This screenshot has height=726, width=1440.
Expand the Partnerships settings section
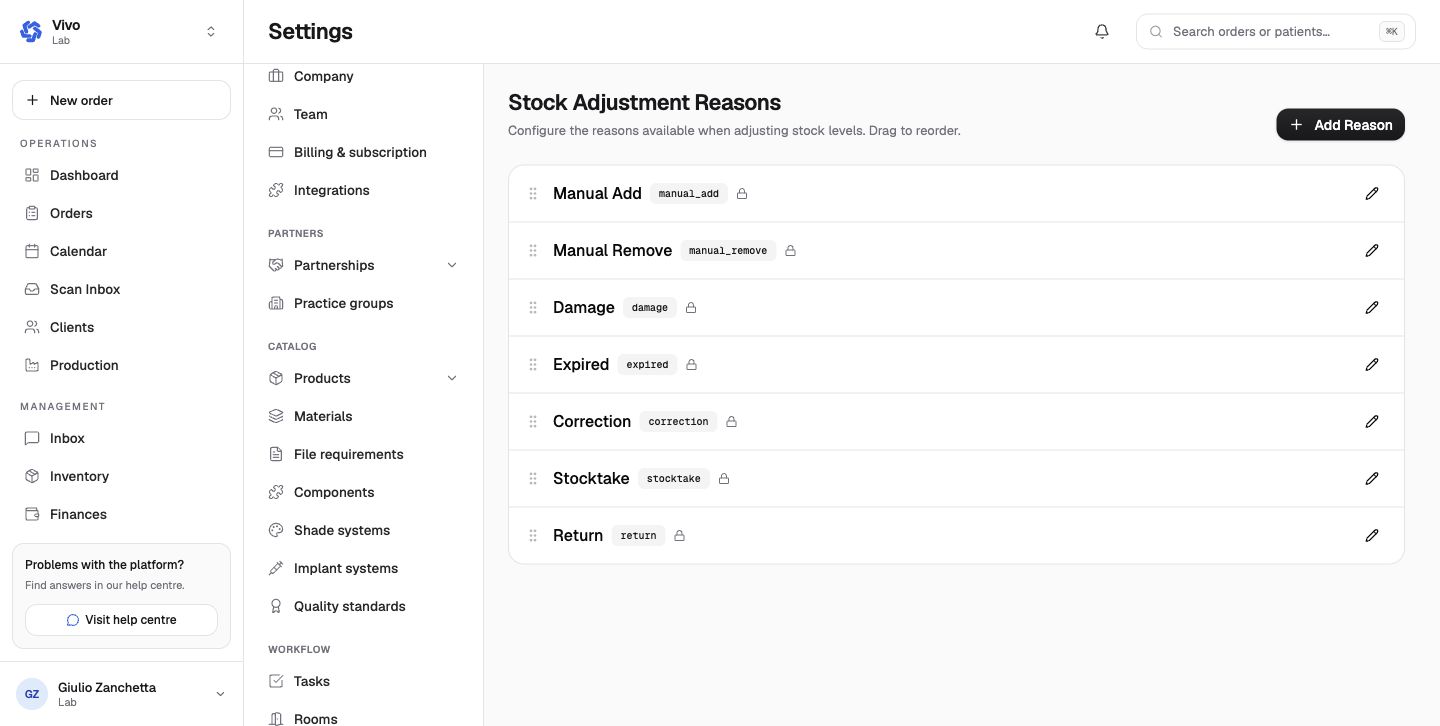(451, 265)
